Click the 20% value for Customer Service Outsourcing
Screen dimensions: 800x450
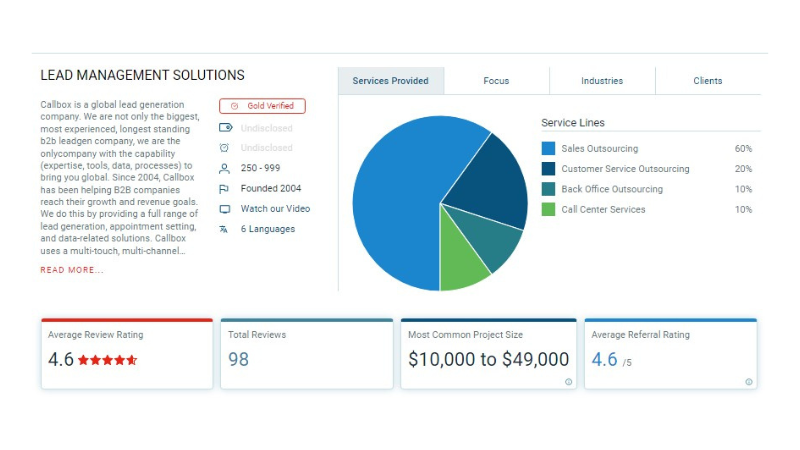click(x=743, y=169)
